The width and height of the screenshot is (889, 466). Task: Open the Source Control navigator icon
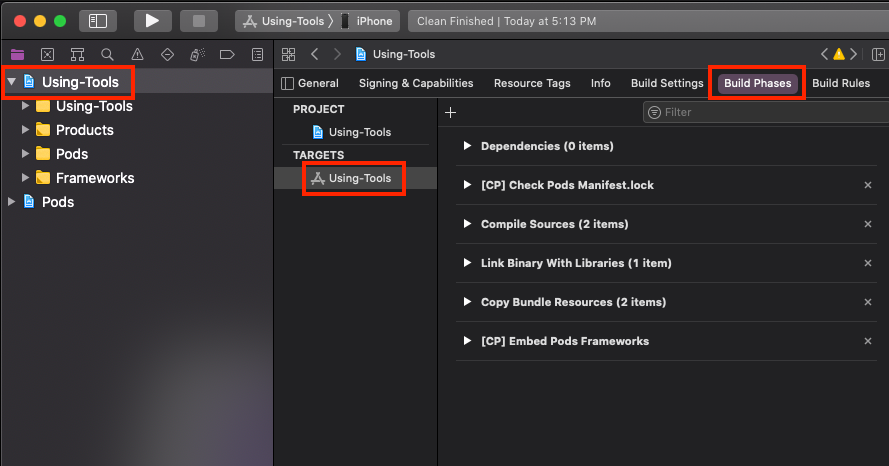(x=48, y=54)
